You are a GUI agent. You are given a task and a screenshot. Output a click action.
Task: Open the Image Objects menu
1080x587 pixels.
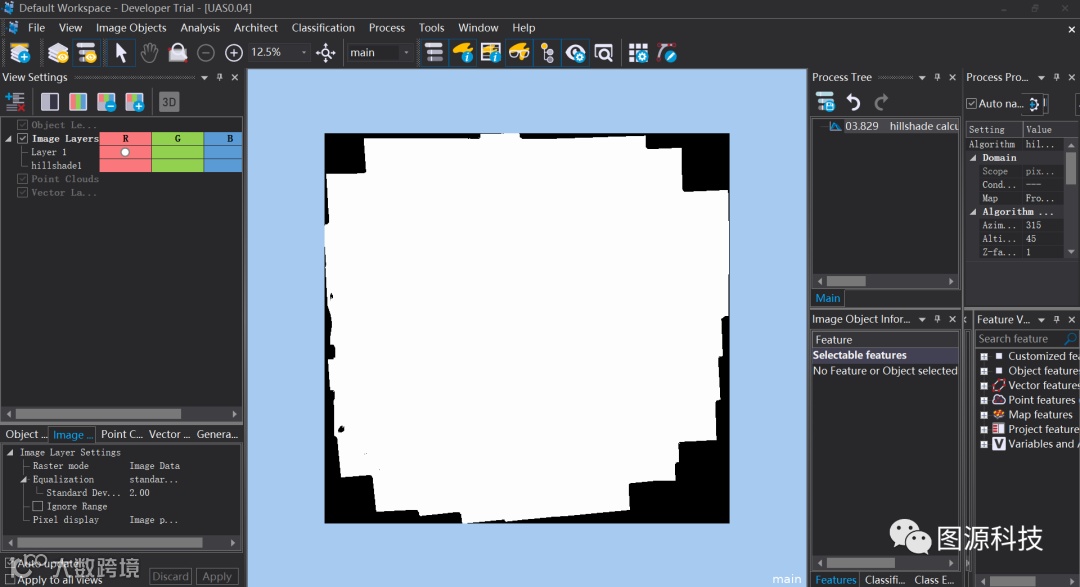131,28
